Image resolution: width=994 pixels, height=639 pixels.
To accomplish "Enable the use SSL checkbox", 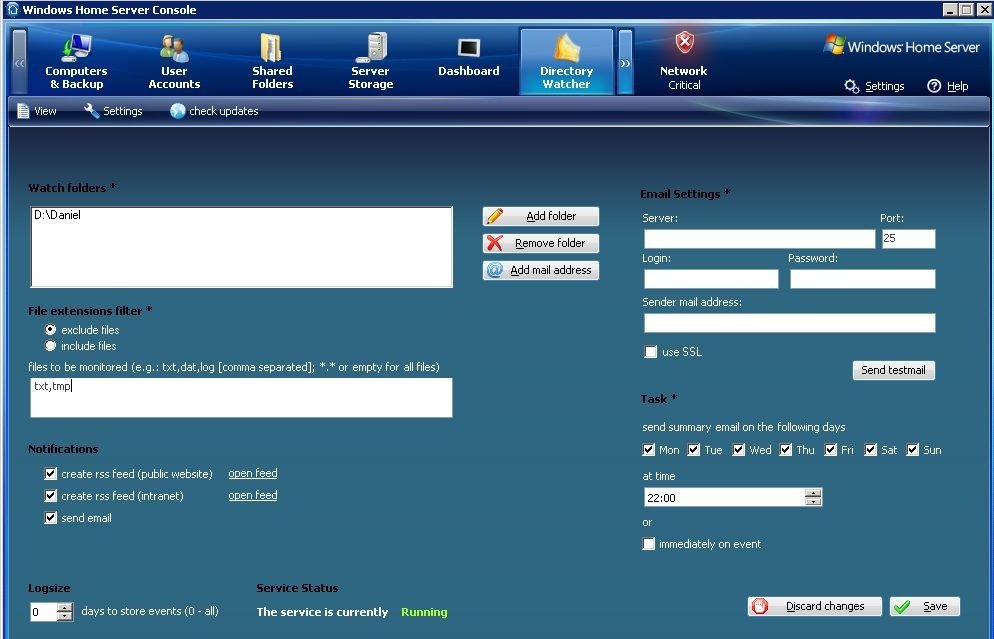I will [650, 352].
